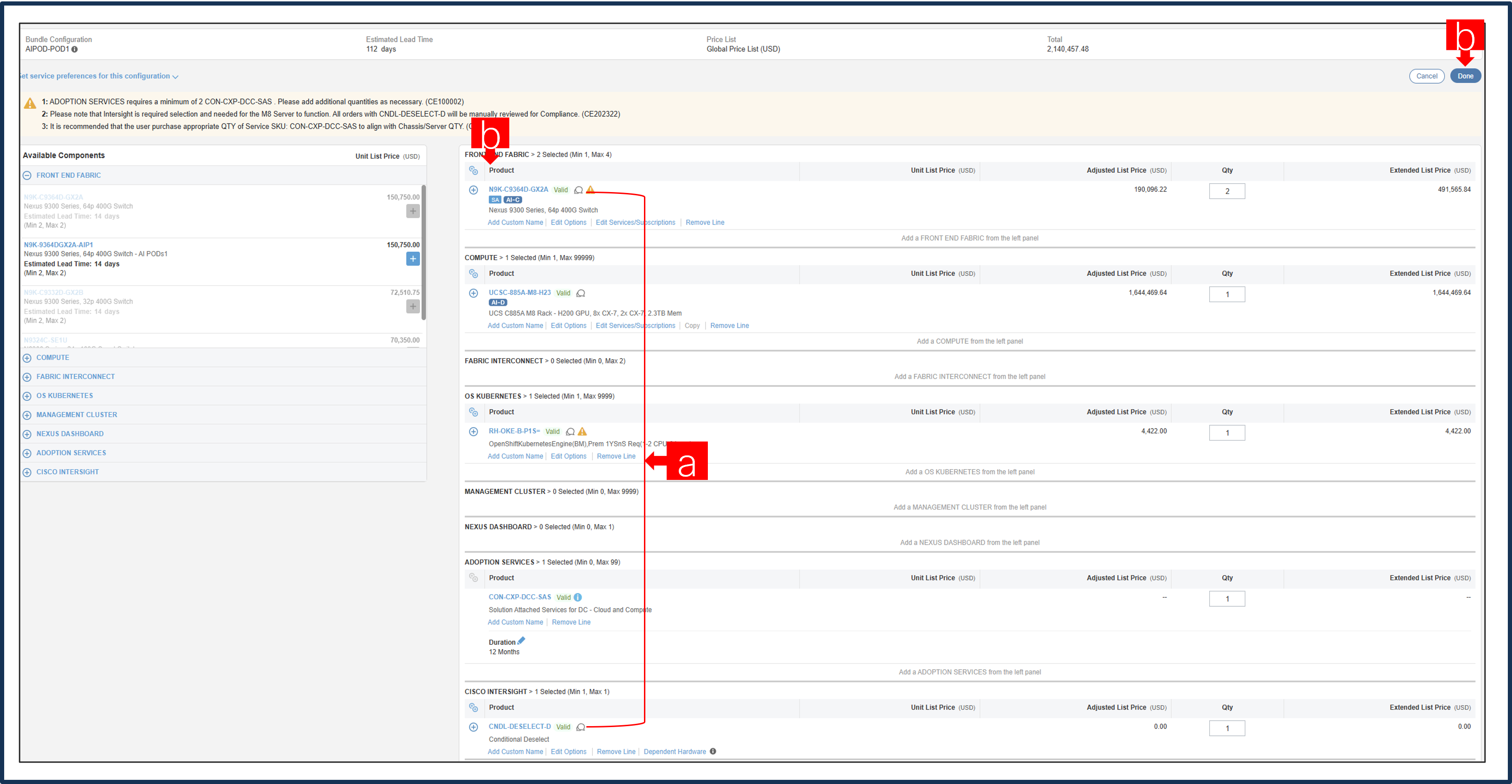The image size is (1512, 784).
Task: Expand details for UCSC-885A-M8-H23 with plus circle
Action: click(x=474, y=293)
